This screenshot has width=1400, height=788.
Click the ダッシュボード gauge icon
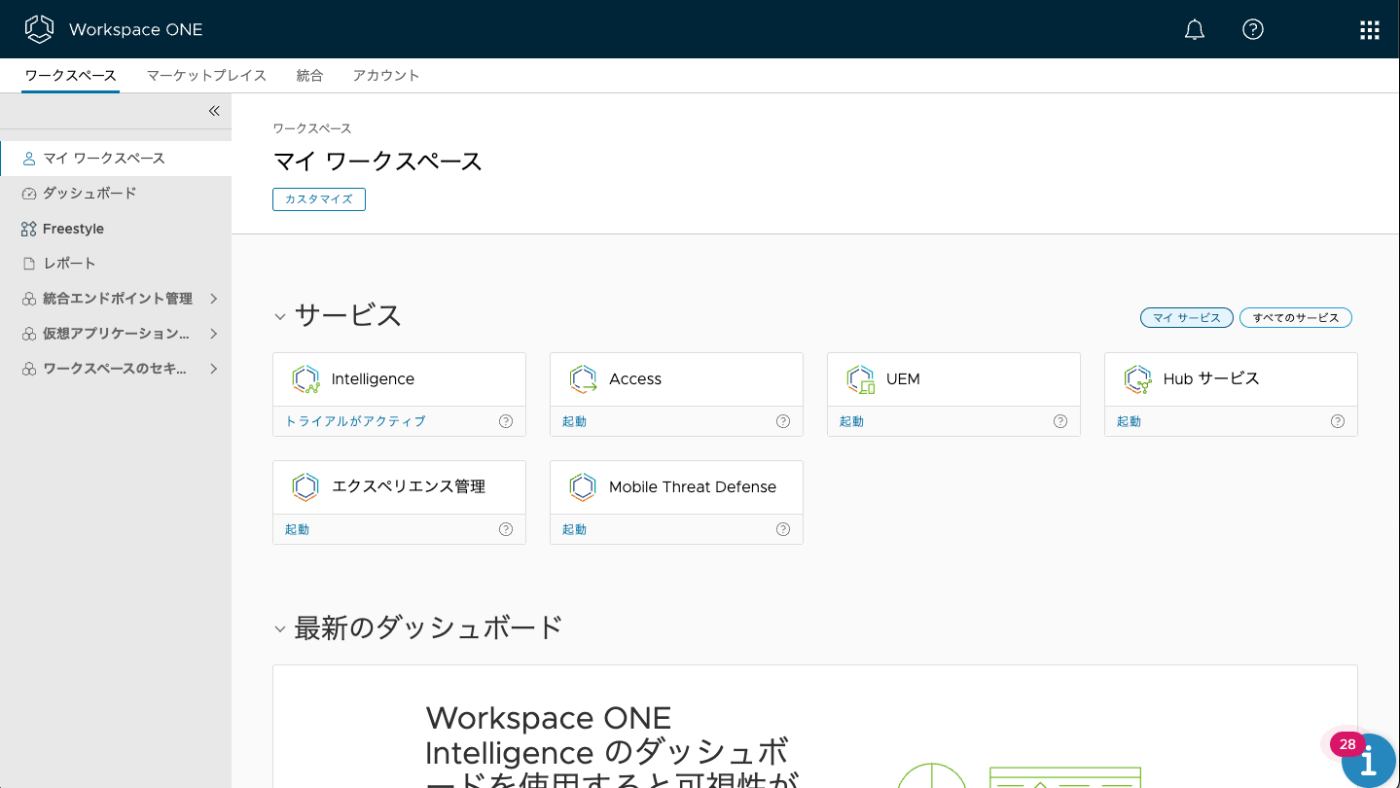pos(29,193)
